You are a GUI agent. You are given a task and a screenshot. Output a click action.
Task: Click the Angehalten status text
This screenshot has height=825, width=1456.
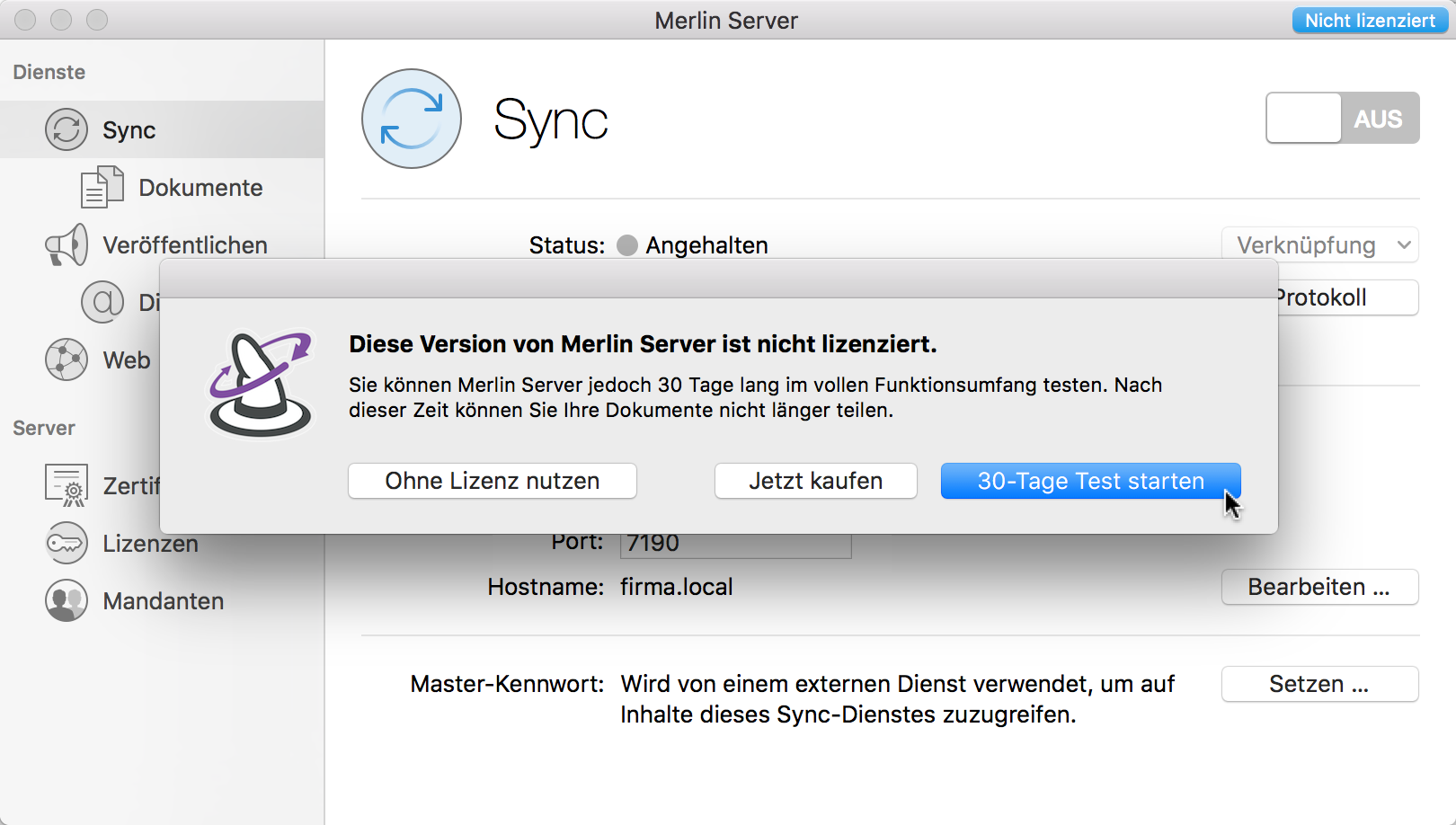click(x=706, y=245)
